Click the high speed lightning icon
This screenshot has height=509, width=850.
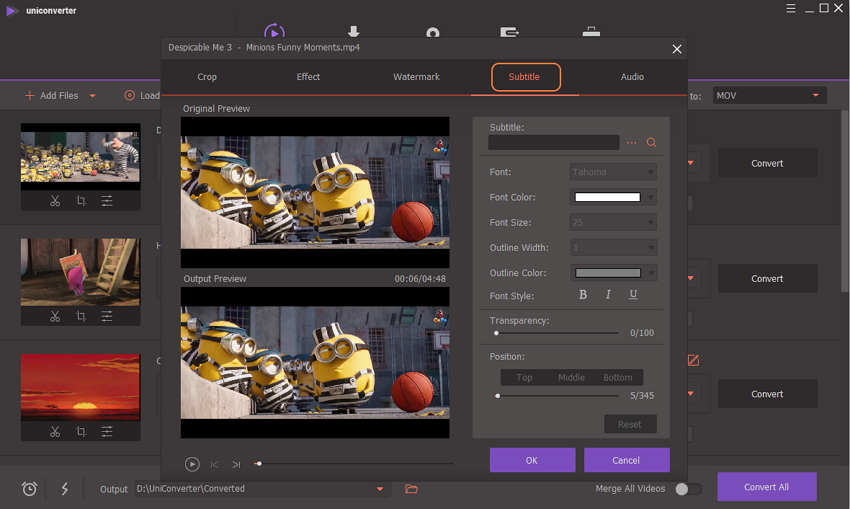[65, 489]
